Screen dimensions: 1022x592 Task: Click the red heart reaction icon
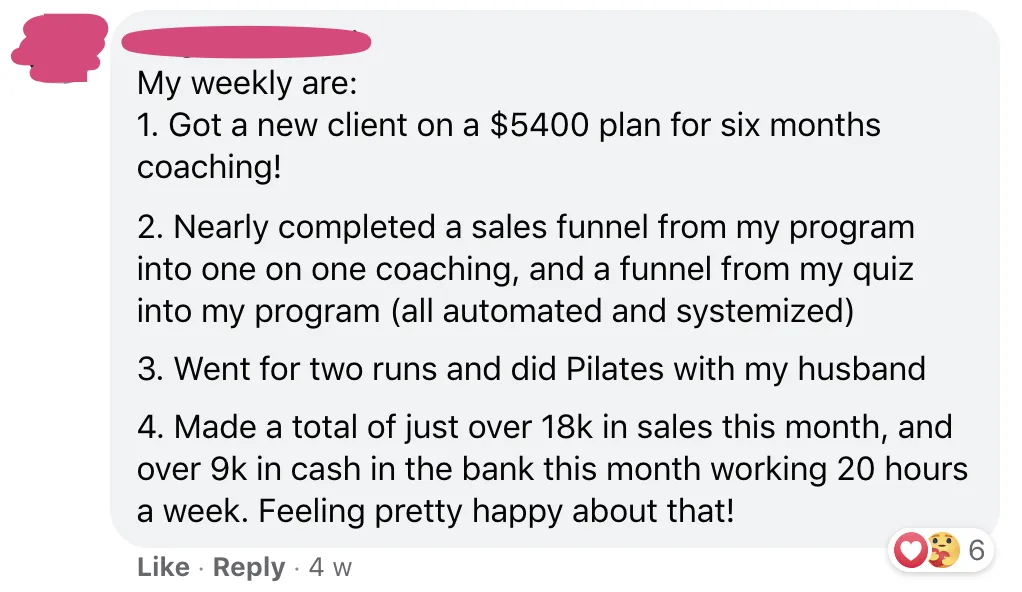tap(911, 550)
